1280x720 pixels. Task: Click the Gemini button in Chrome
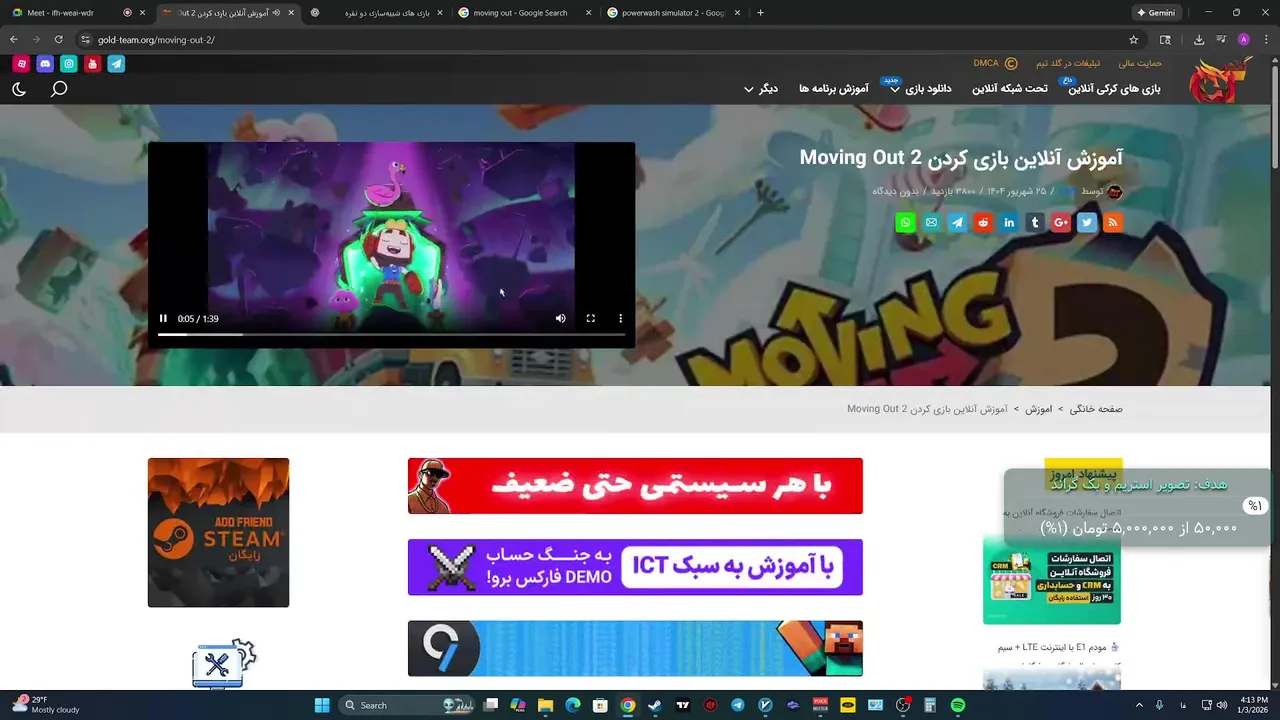pyautogui.click(x=1155, y=13)
